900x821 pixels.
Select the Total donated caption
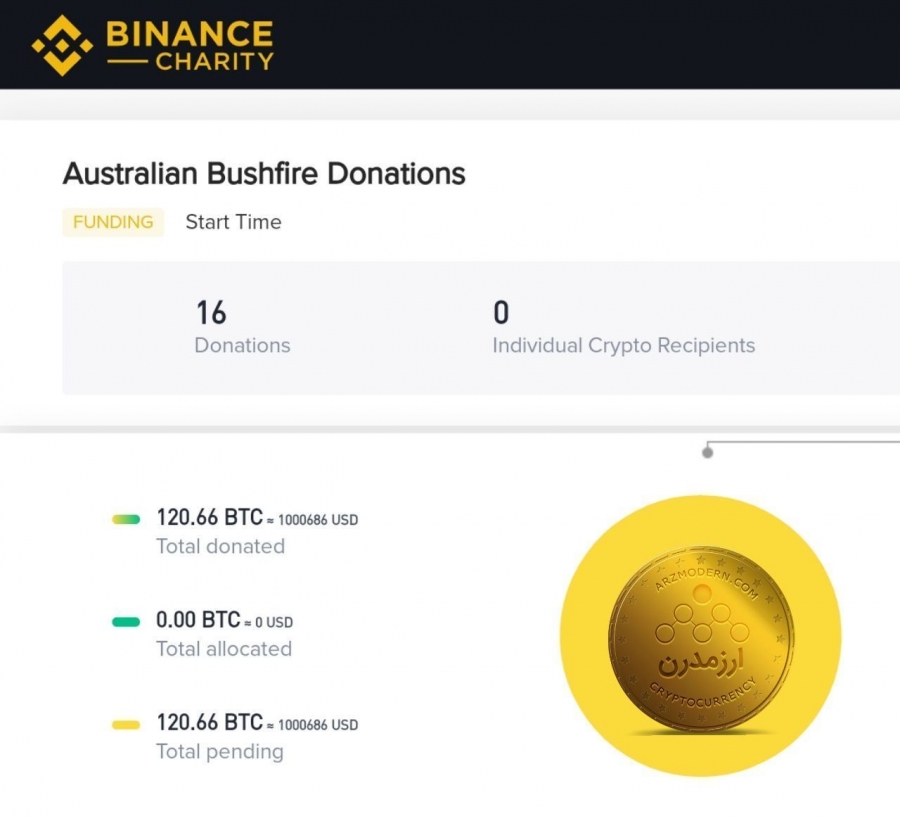pyautogui.click(x=221, y=547)
